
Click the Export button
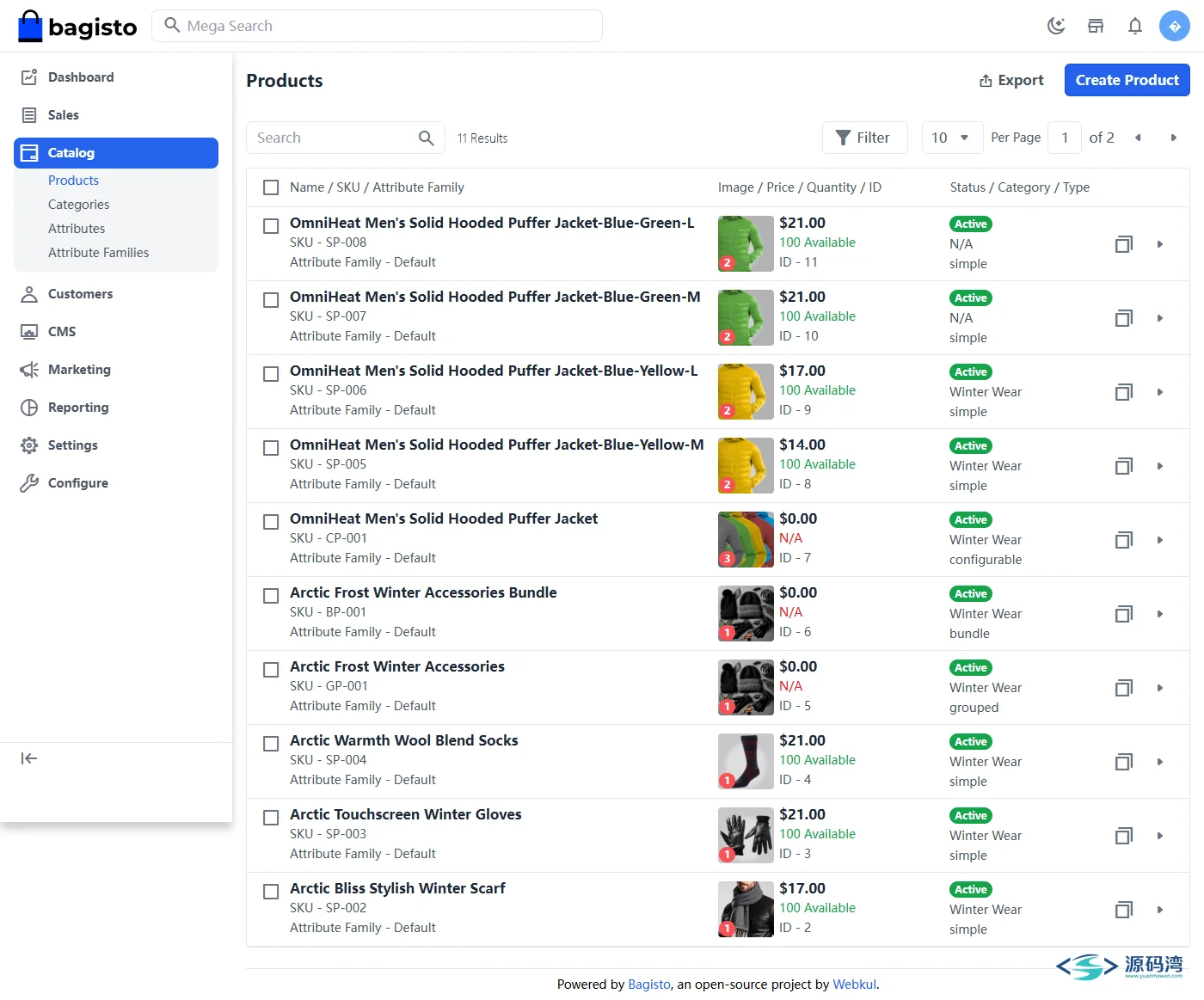tap(1011, 80)
